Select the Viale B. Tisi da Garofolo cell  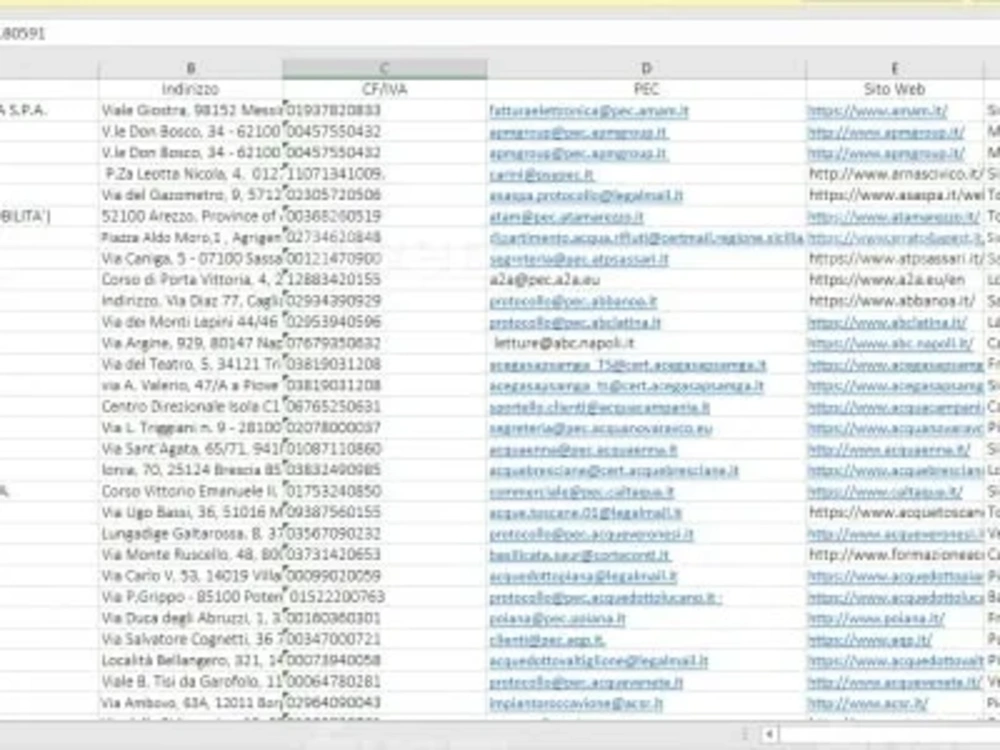coord(191,681)
